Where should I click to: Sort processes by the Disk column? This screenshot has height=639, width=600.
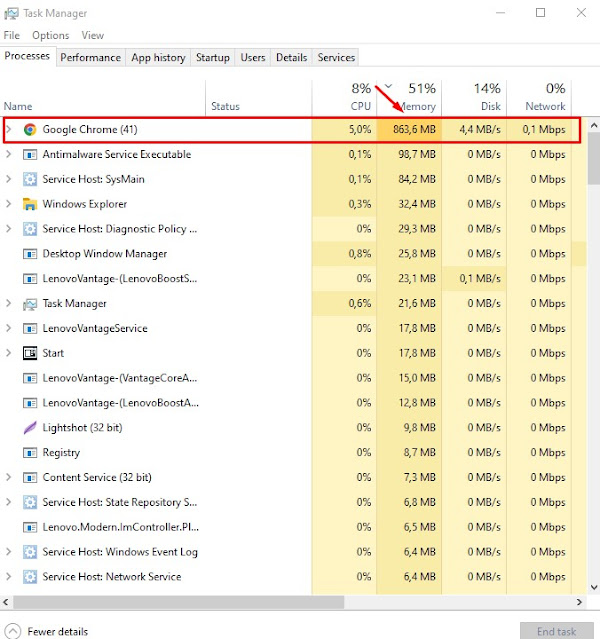point(474,98)
